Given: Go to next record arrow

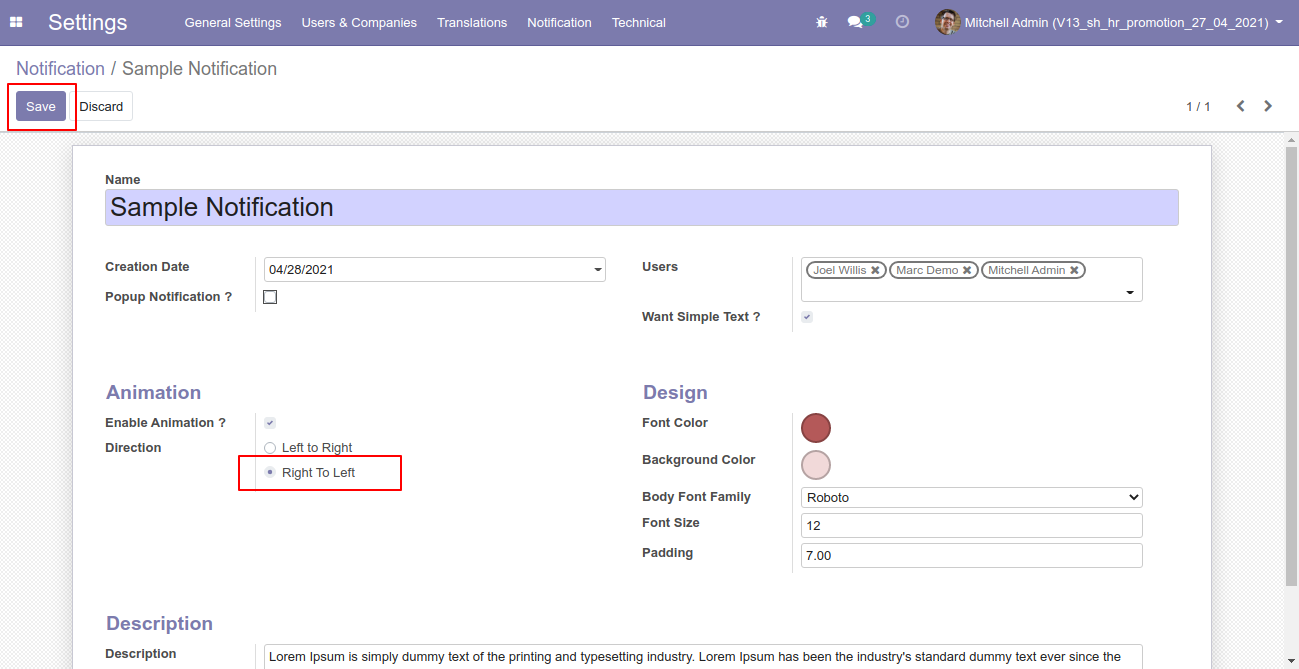Looking at the screenshot, I should pyautogui.click(x=1268, y=106).
